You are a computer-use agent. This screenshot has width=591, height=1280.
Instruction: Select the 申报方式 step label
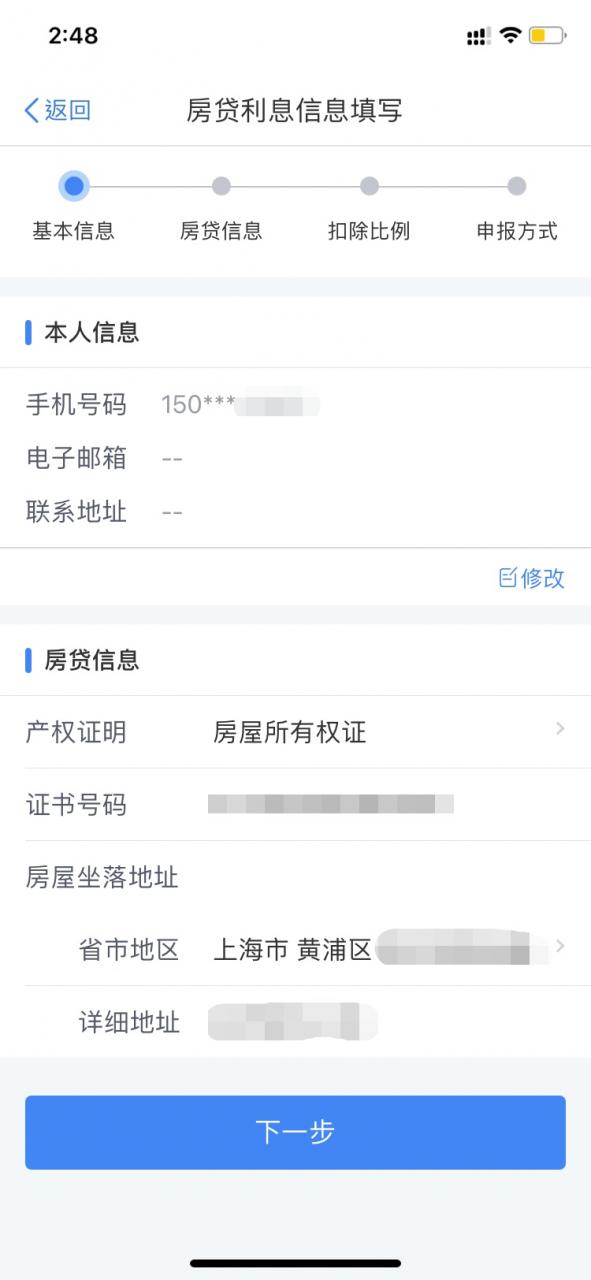coord(516,230)
